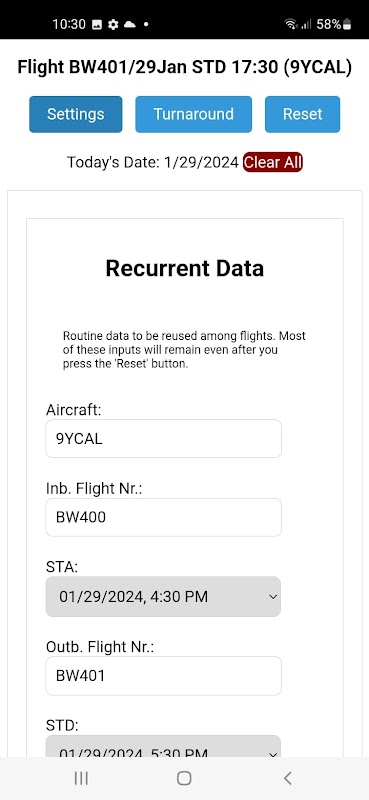This screenshot has height=800, width=369.
Task: Tap the cloud icon in status bar
Action: (x=130, y=24)
